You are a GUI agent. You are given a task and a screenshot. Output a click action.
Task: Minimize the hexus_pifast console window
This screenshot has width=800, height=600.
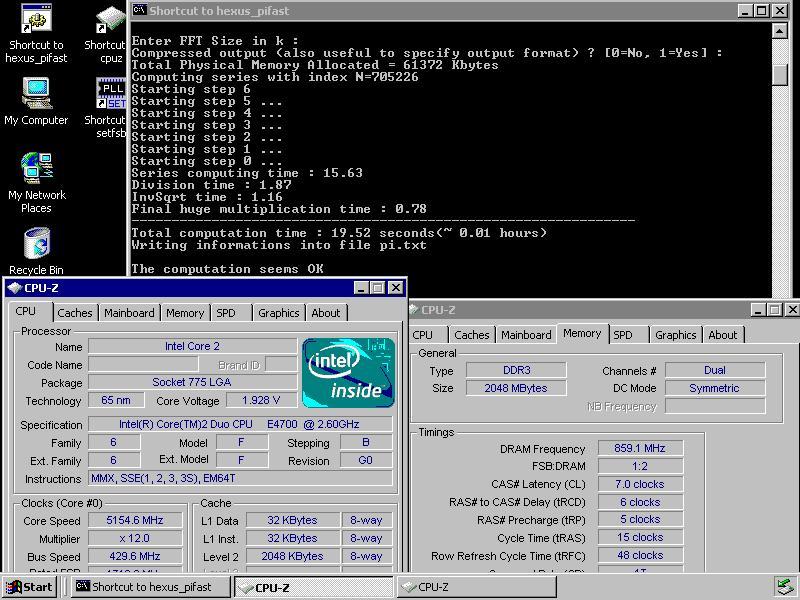click(745, 10)
